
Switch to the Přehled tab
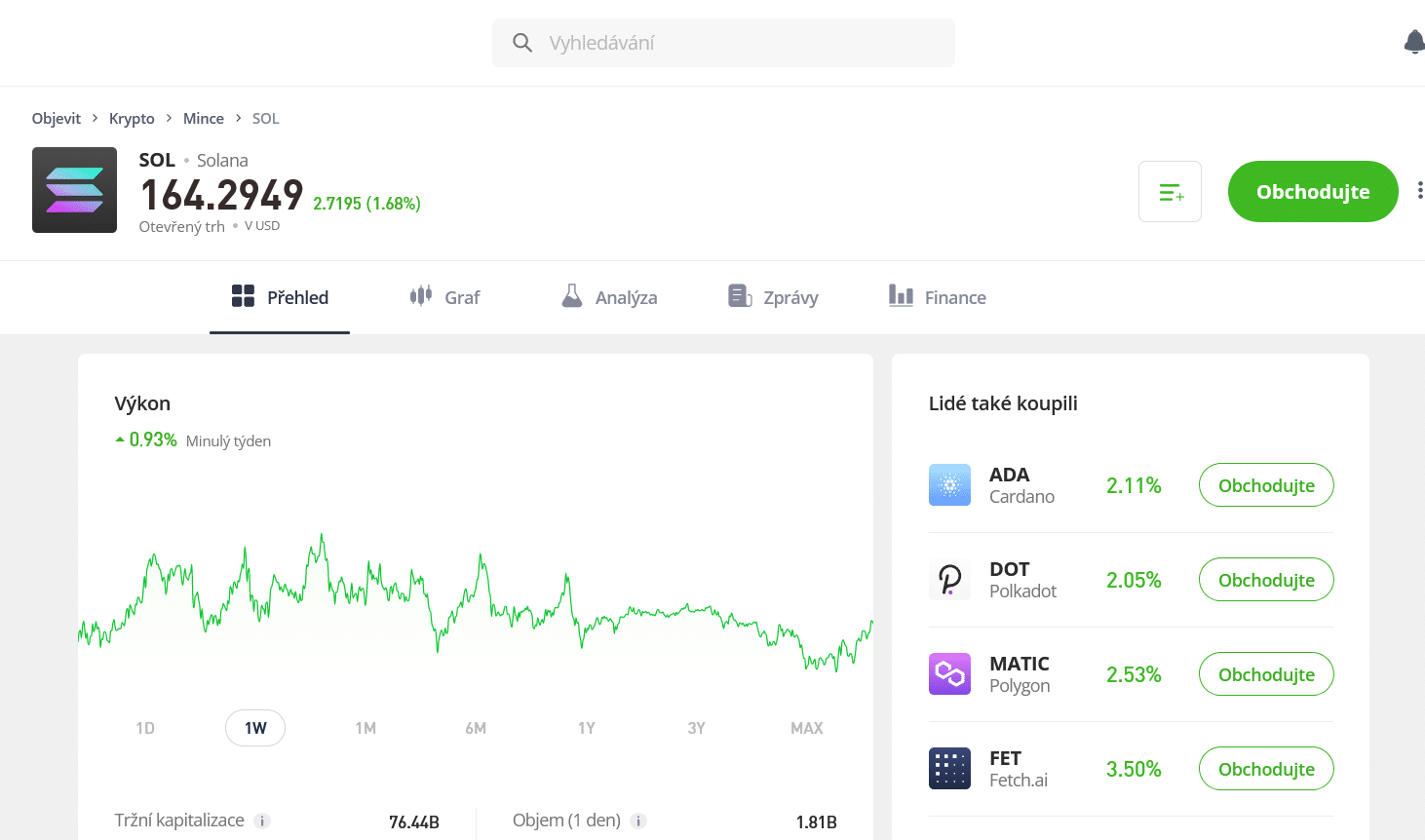point(280,297)
